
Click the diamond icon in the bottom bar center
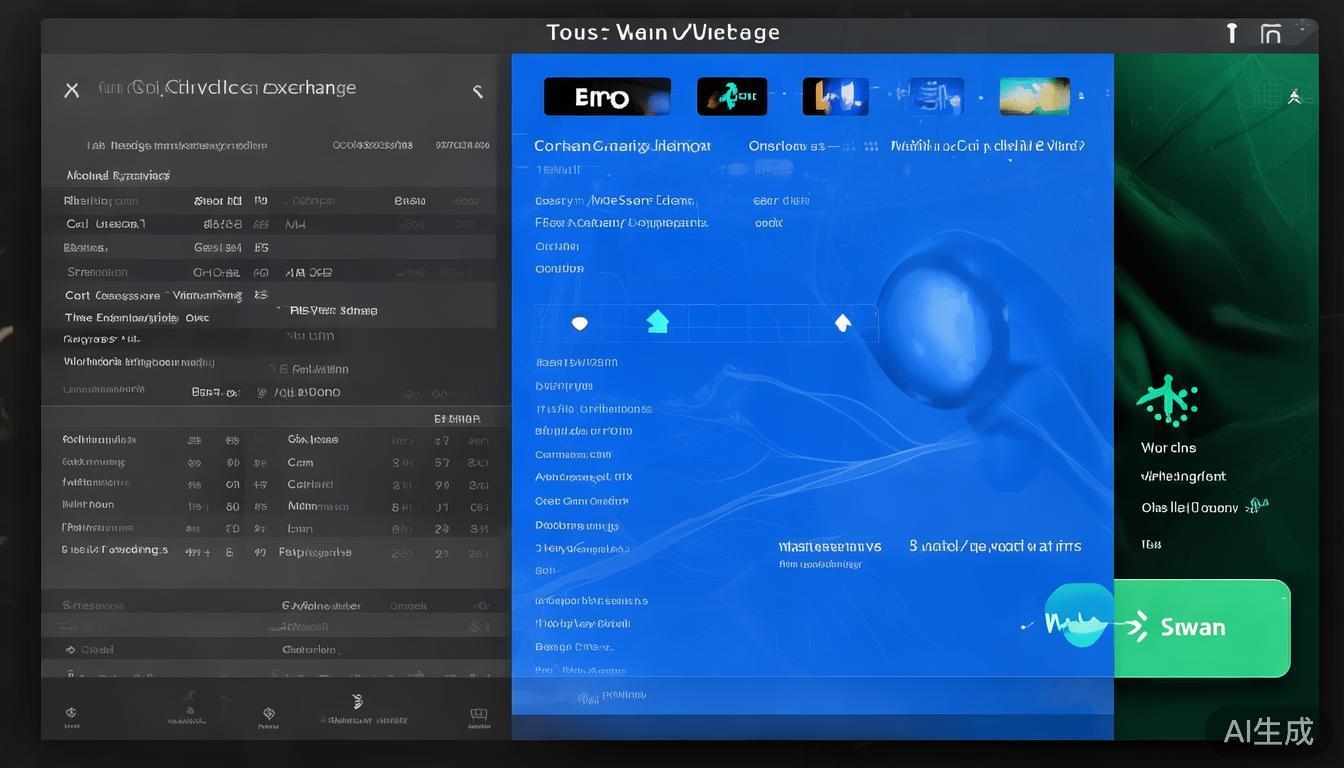268,714
